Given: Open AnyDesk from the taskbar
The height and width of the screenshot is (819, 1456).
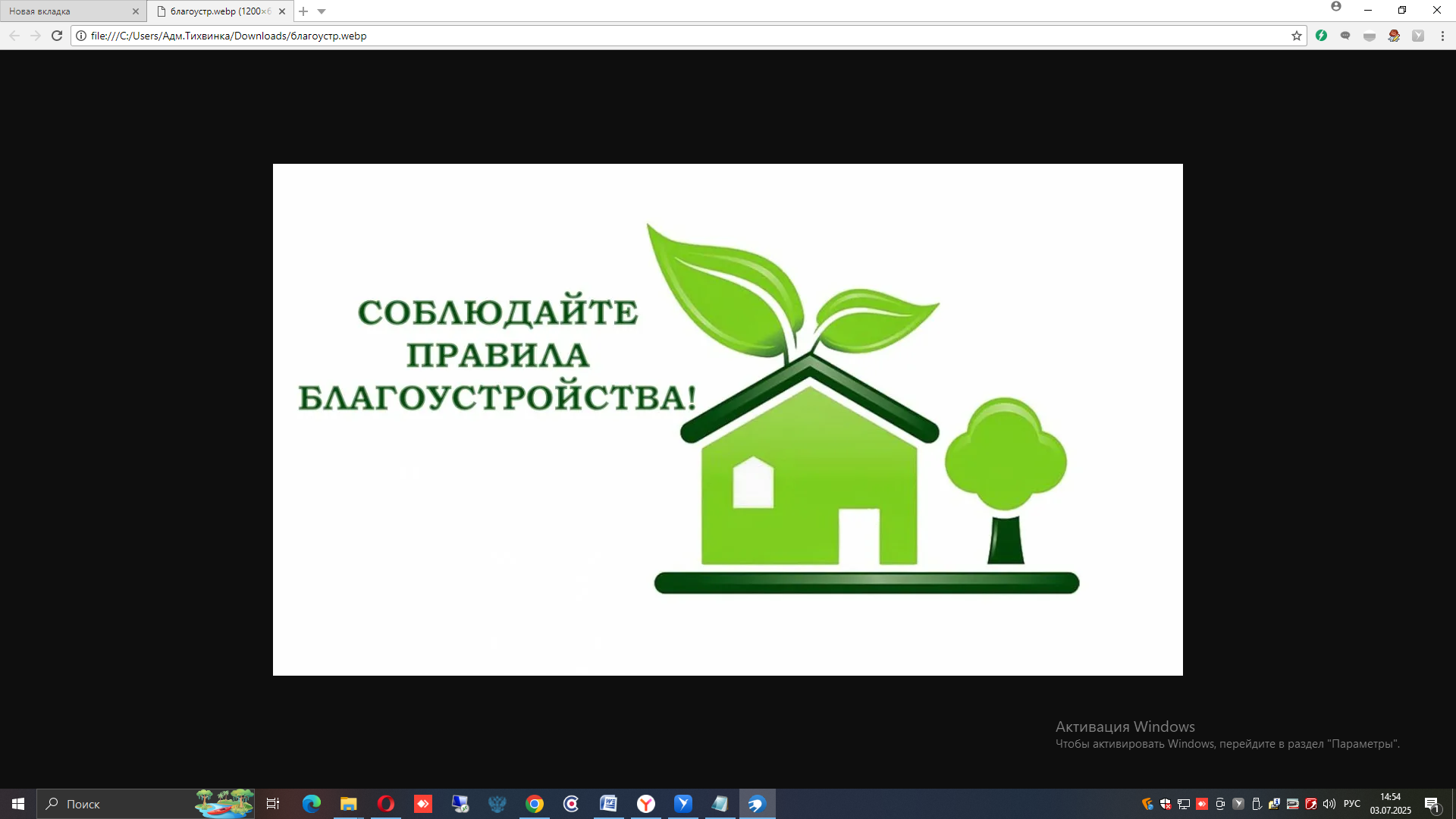Looking at the screenshot, I should pyautogui.click(x=423, y=804).
